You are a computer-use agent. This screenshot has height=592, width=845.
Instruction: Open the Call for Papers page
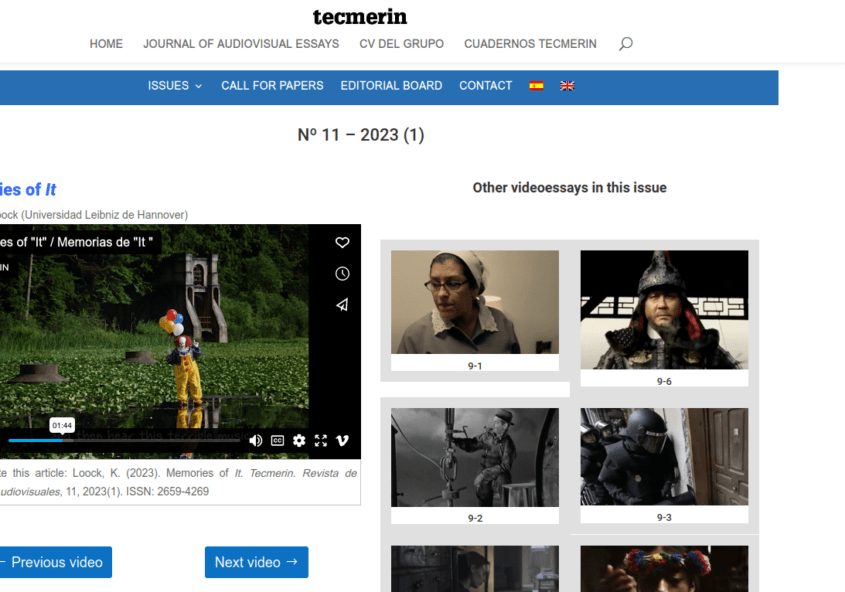pyautogui.click(x=272, y=86)
